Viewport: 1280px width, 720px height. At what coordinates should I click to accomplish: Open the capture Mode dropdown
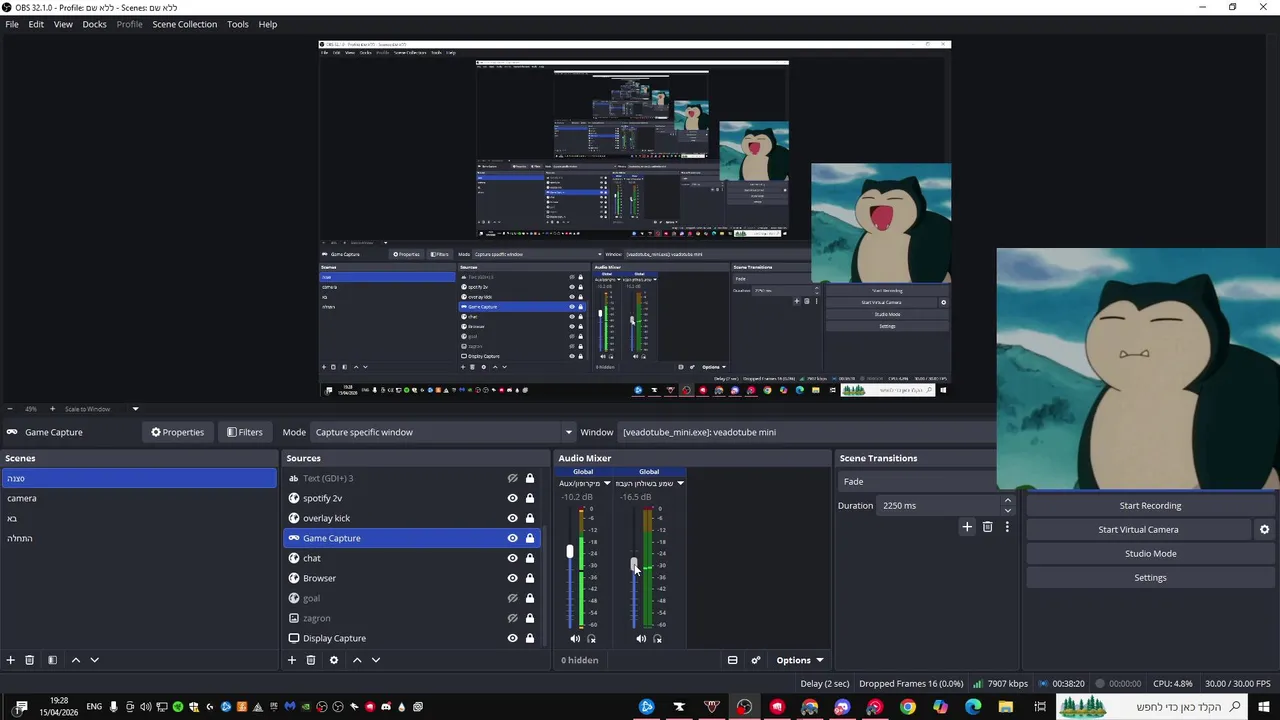[x=443, y=432]
